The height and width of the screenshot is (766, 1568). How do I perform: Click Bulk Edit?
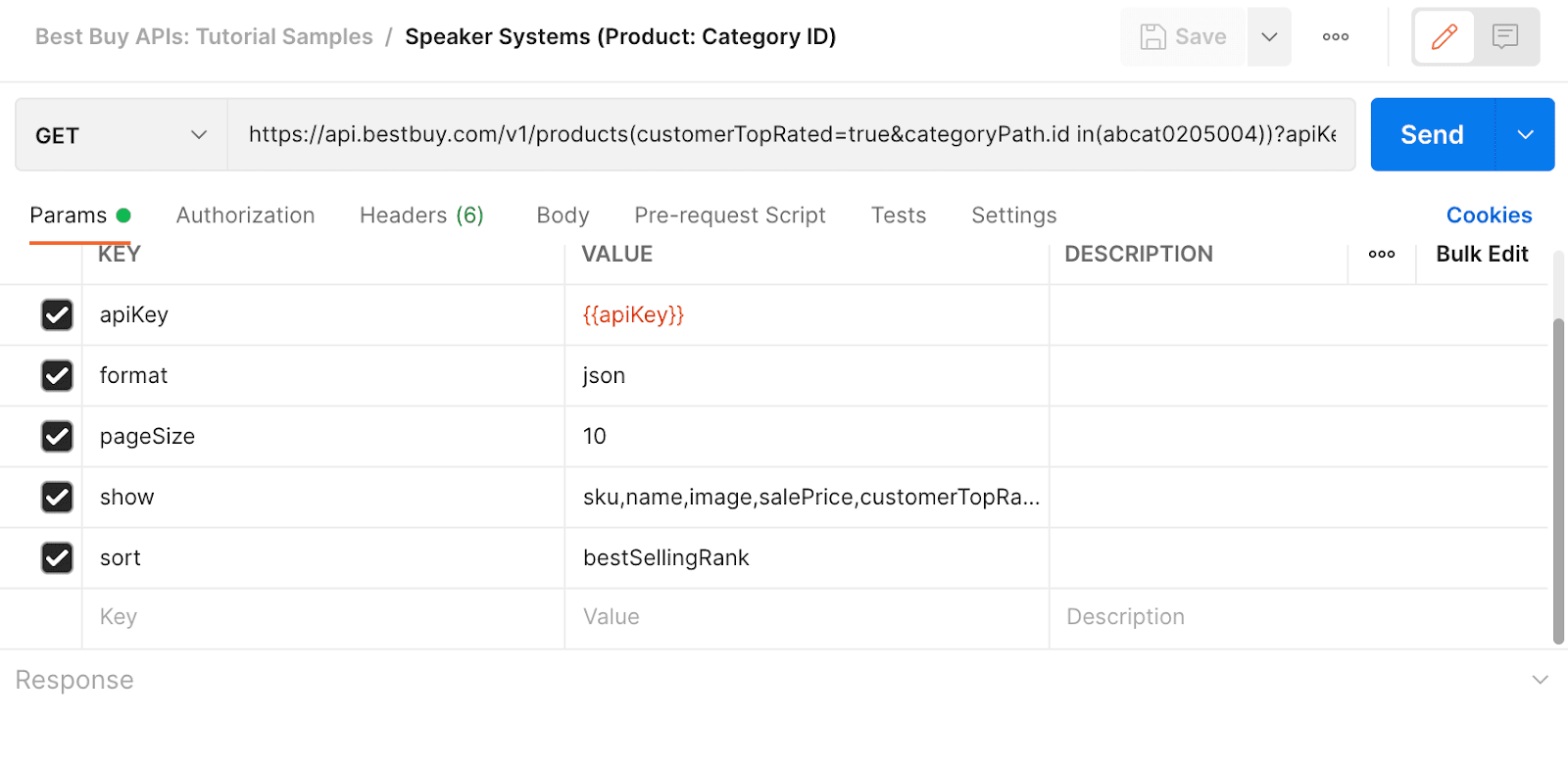tap(1482, 255)
